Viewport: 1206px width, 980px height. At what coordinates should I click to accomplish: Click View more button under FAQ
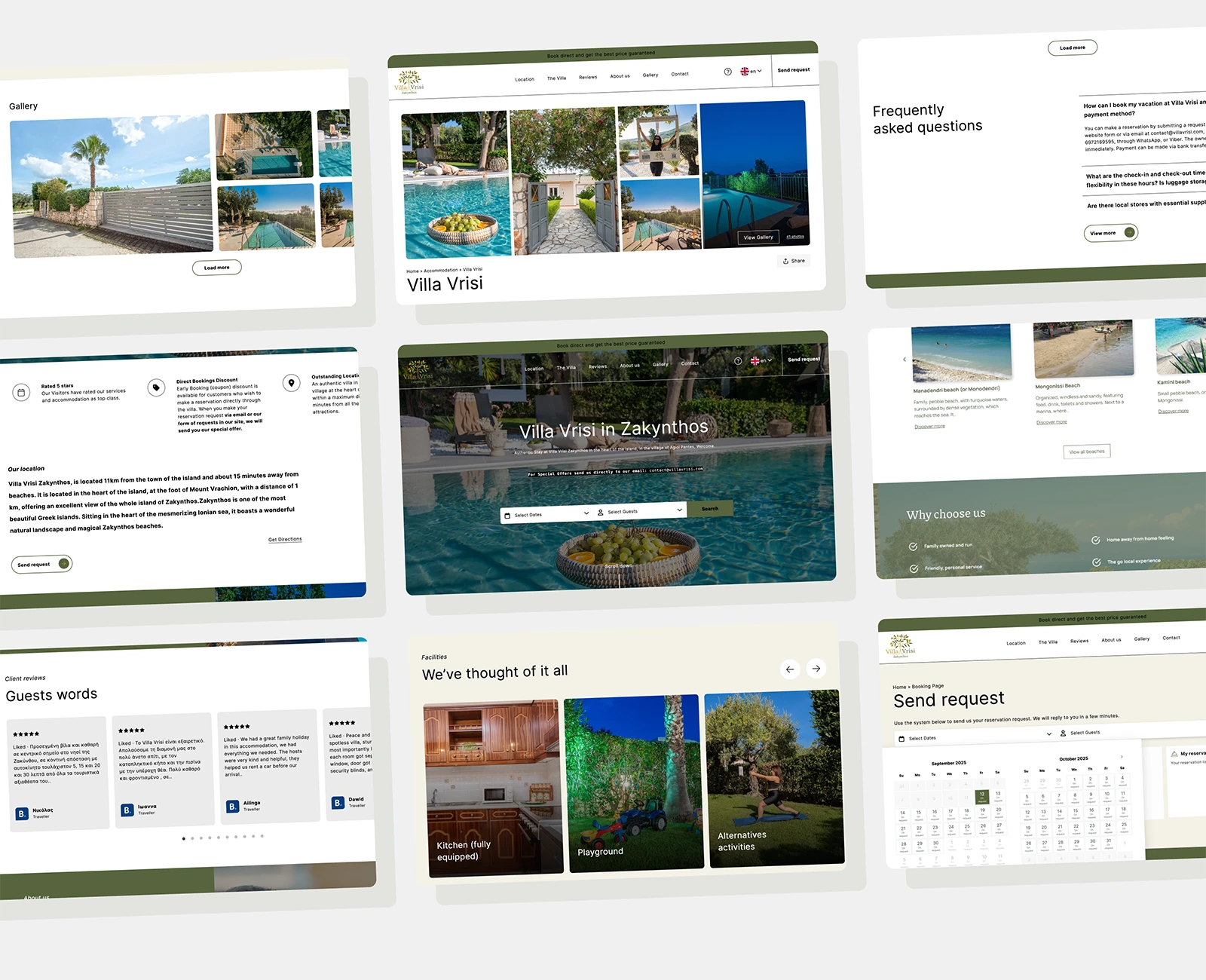tap(1110, 233)
